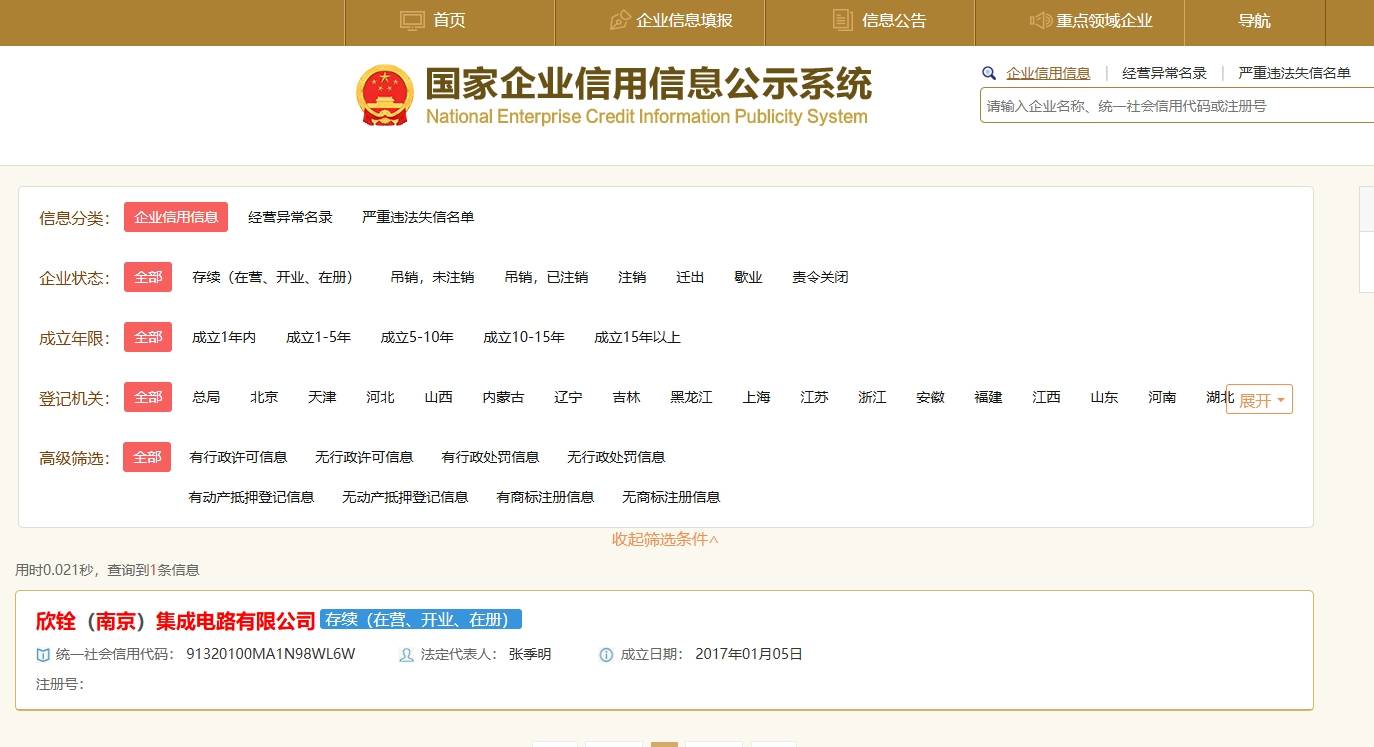The height and width of the screenshot is (747, 1374).
Task: Collapse filters via 收起筛选条件
Action: click(665, 539)
